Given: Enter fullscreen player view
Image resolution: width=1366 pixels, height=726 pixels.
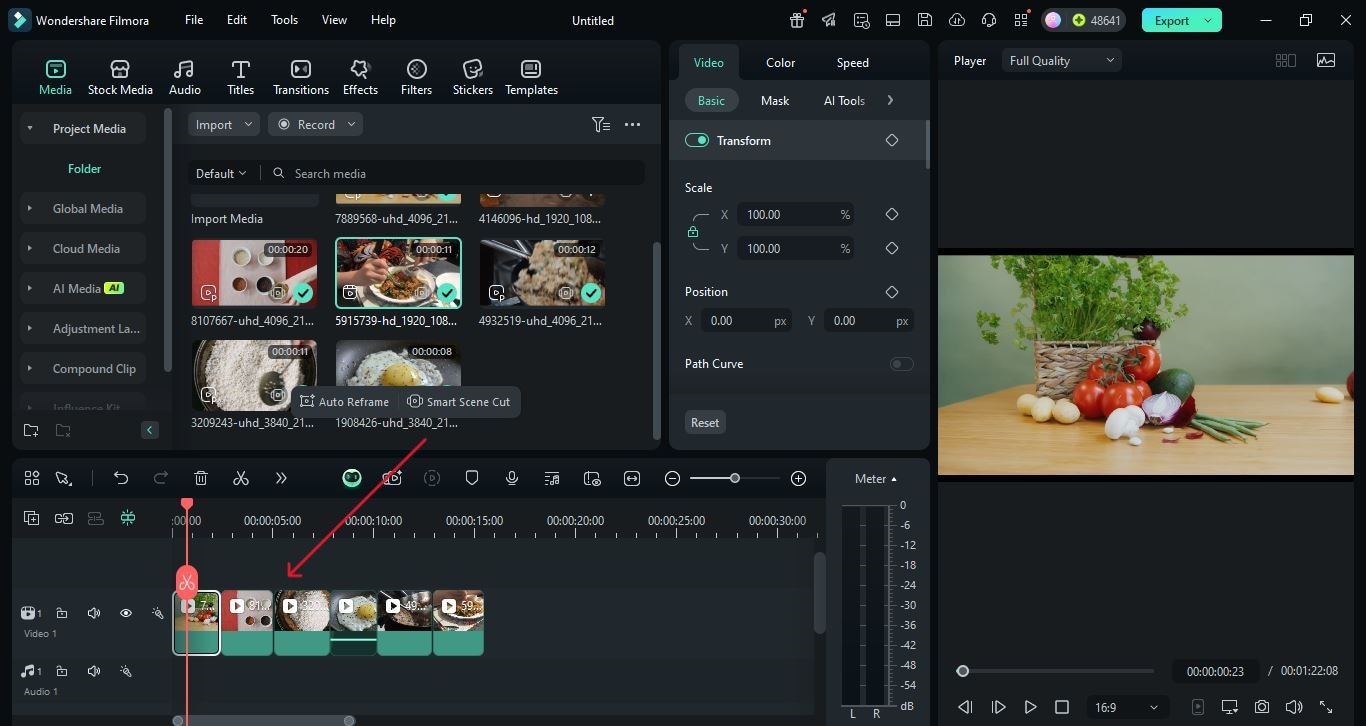Looking at the screenshot, I should pos(1326,707).
